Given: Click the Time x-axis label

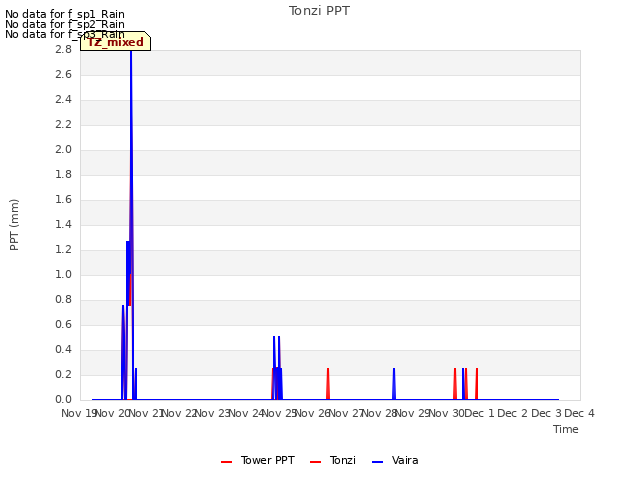Looking at the screenshot, I should click(566, 429).
